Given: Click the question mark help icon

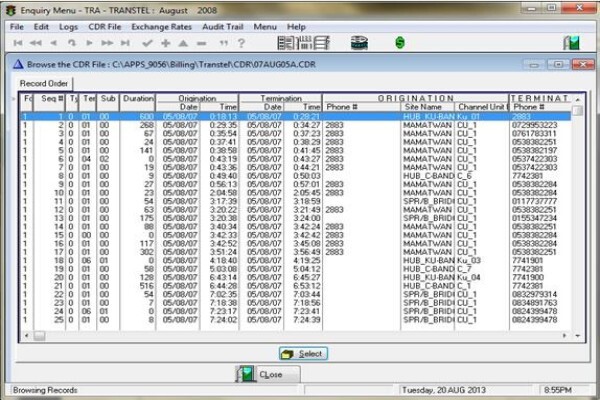Looking at the screenshot, I should (241, 43).
